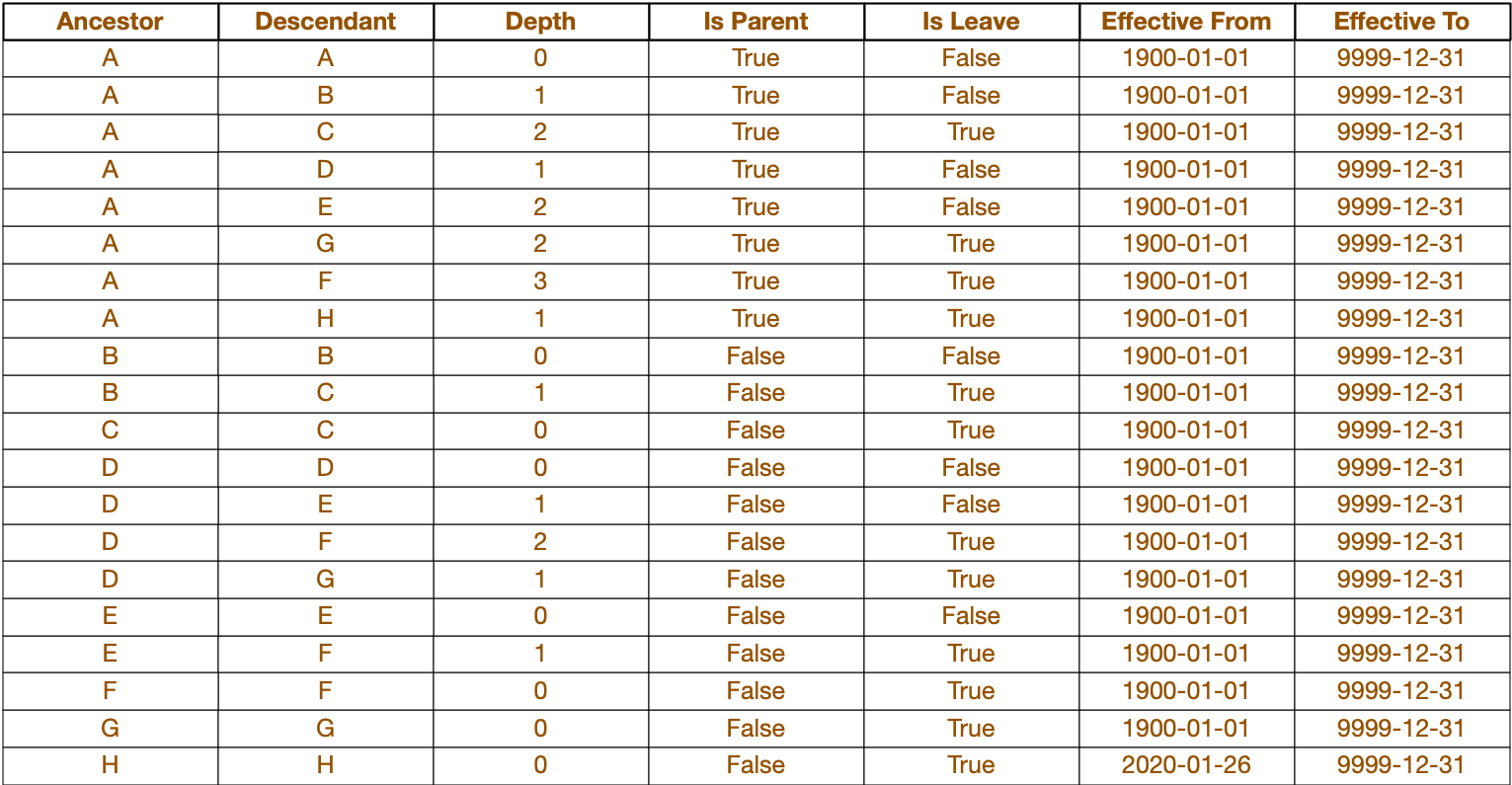This screenshot has width=1512, height=785.
Task: Click the Depth column header
Action: pos(540,22)
